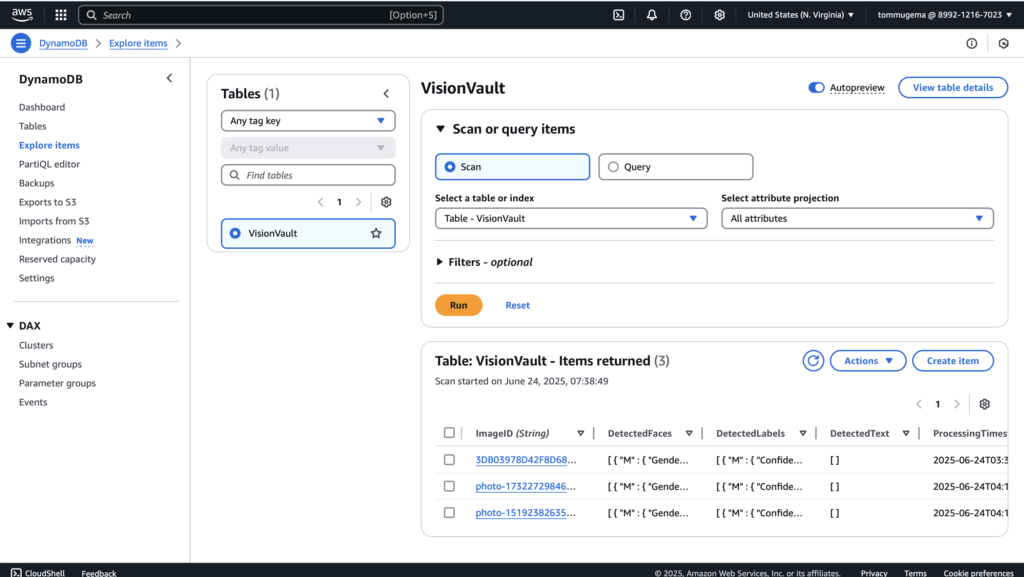This screenshot has width=1024, height=577.
Task: Click the orange Run button
Action: pos(458,305)
